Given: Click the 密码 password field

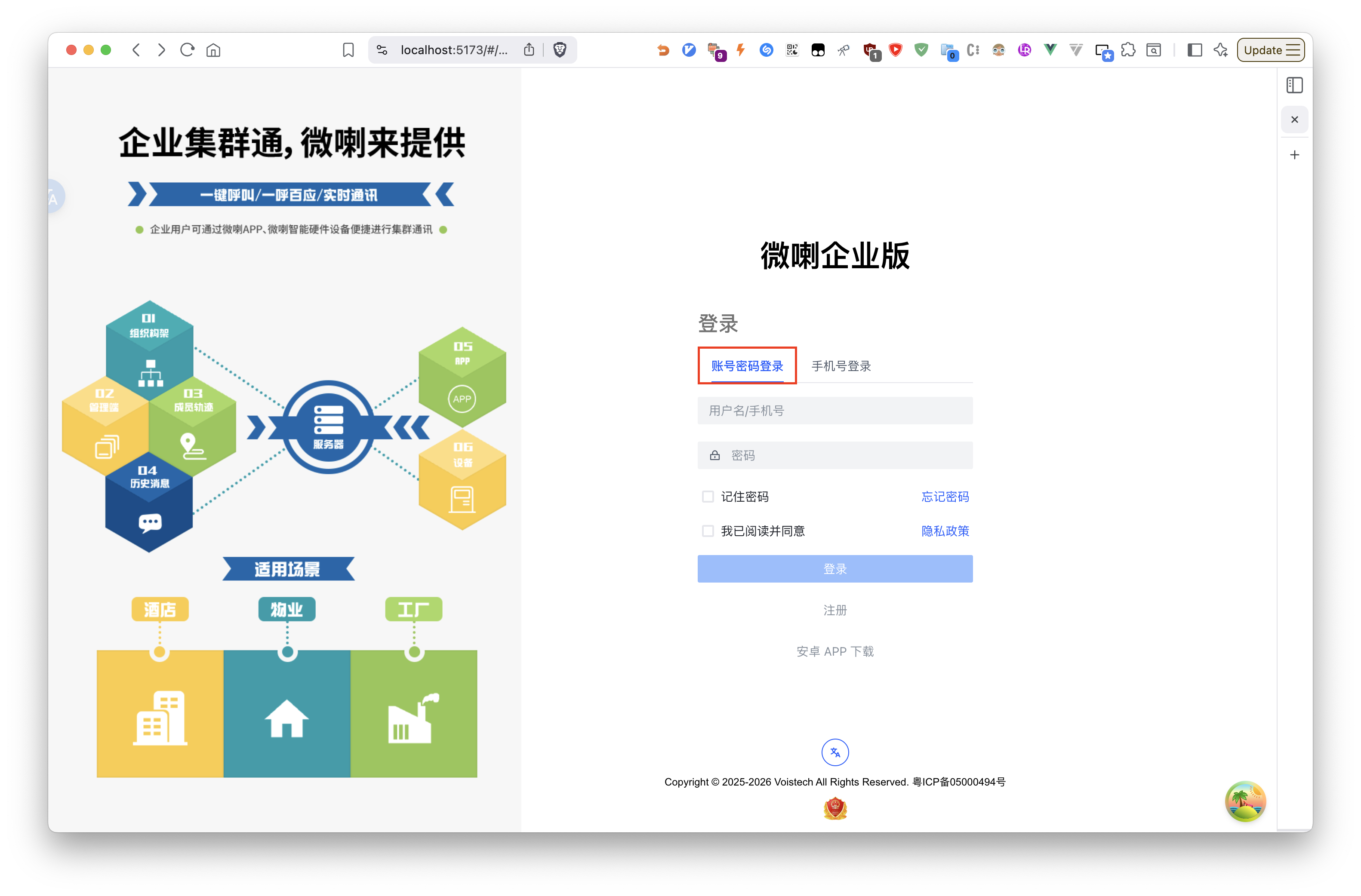Looking at the screenshot, I should 835,455.
